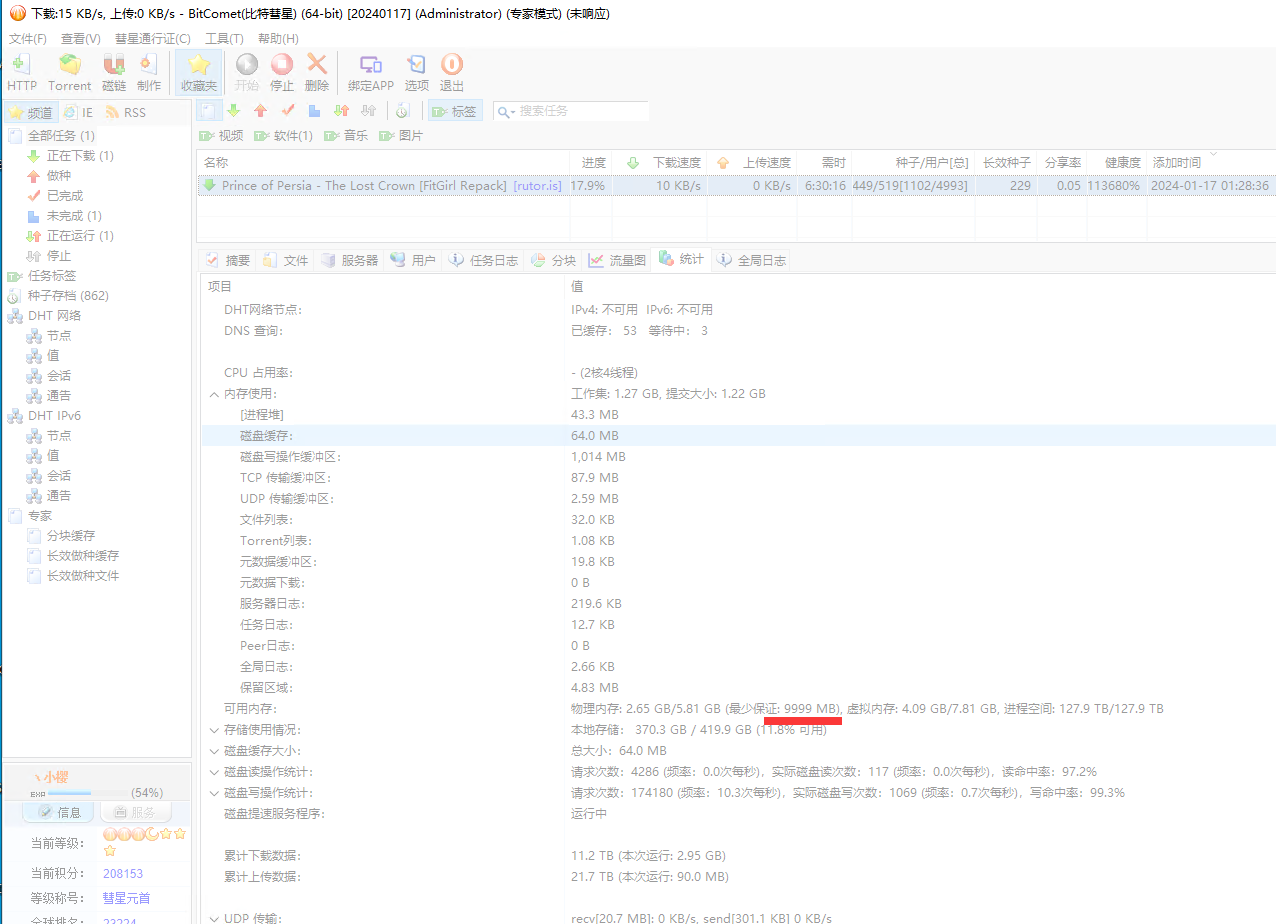
Task: Switch to the 全局日志 global log tab
Action: coord(751,260)
